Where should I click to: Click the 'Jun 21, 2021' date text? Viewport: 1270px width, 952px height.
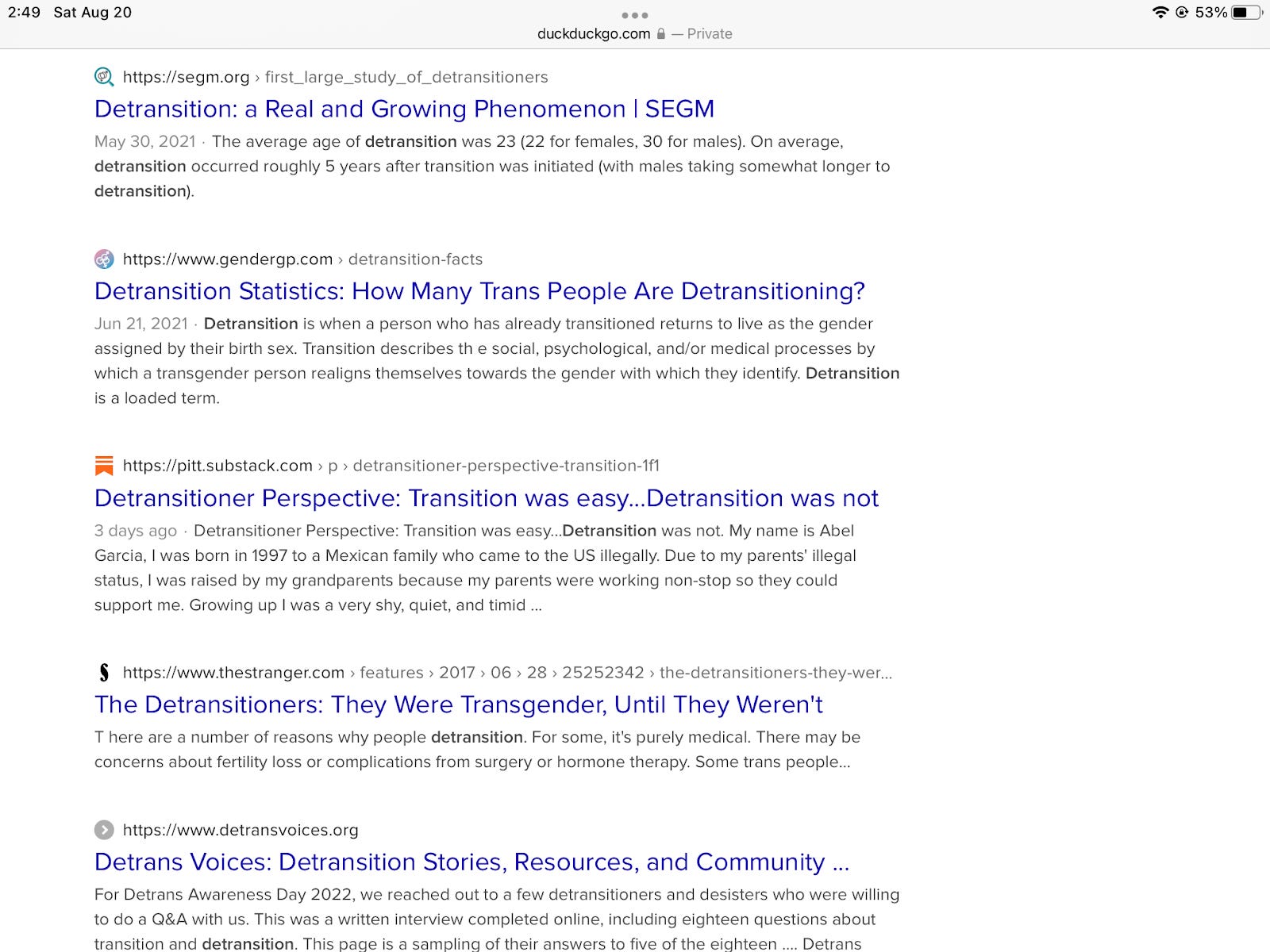[141, 324]
